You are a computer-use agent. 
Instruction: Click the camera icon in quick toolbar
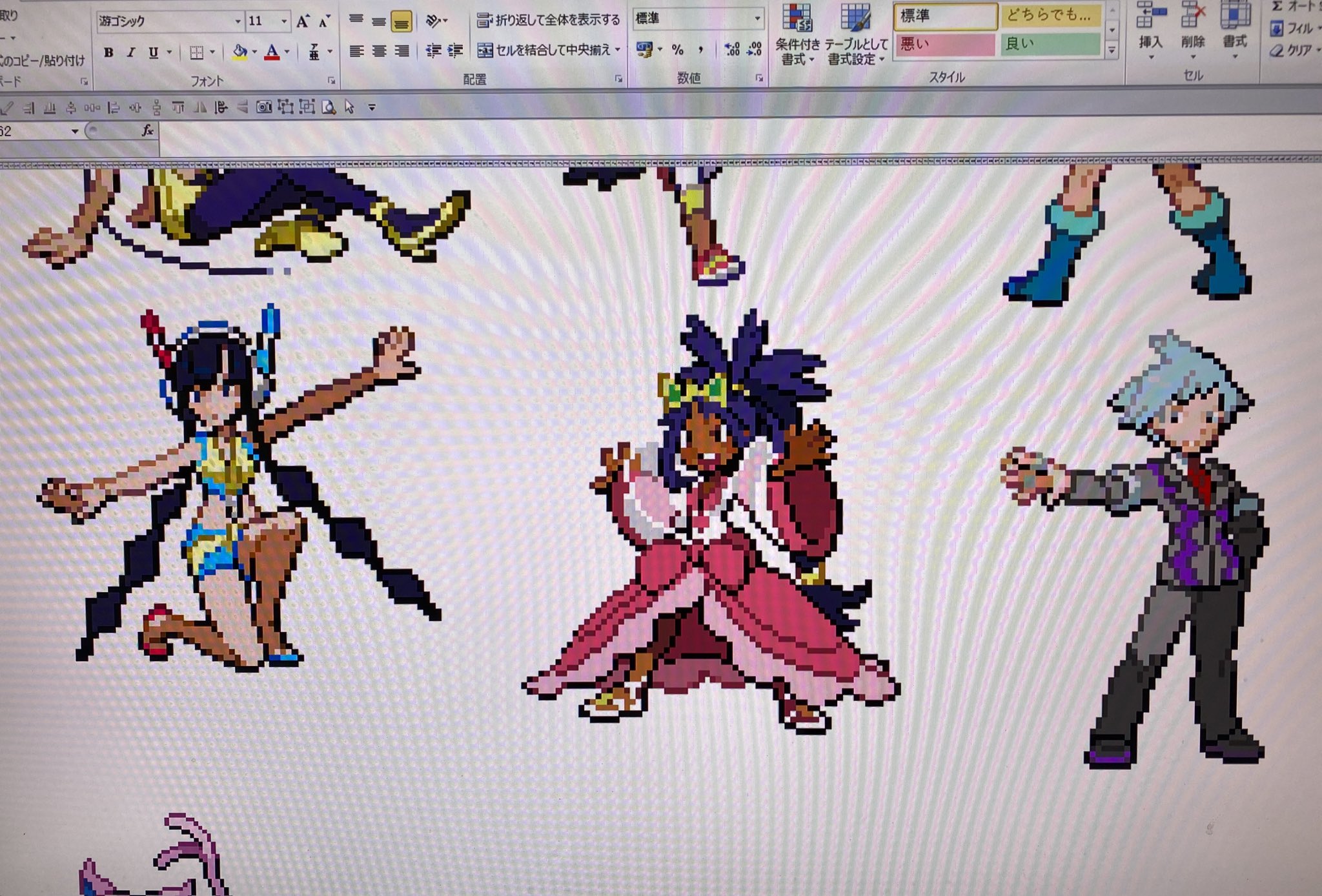pyautogui.click(x=263, y=107)
